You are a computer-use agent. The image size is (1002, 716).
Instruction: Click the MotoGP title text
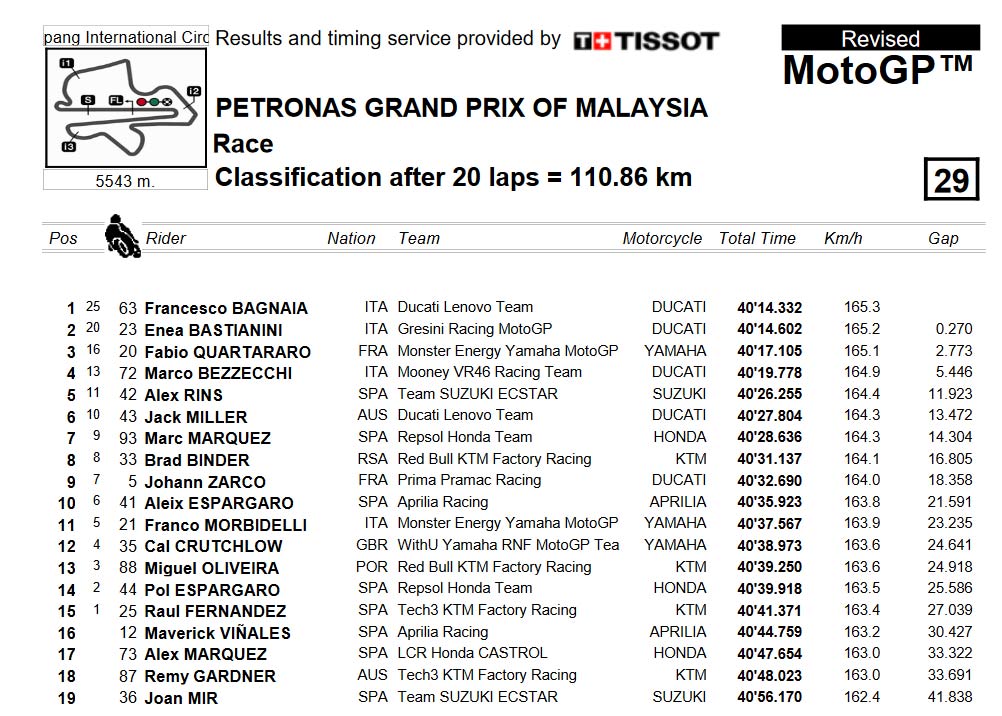click(879, 69)
